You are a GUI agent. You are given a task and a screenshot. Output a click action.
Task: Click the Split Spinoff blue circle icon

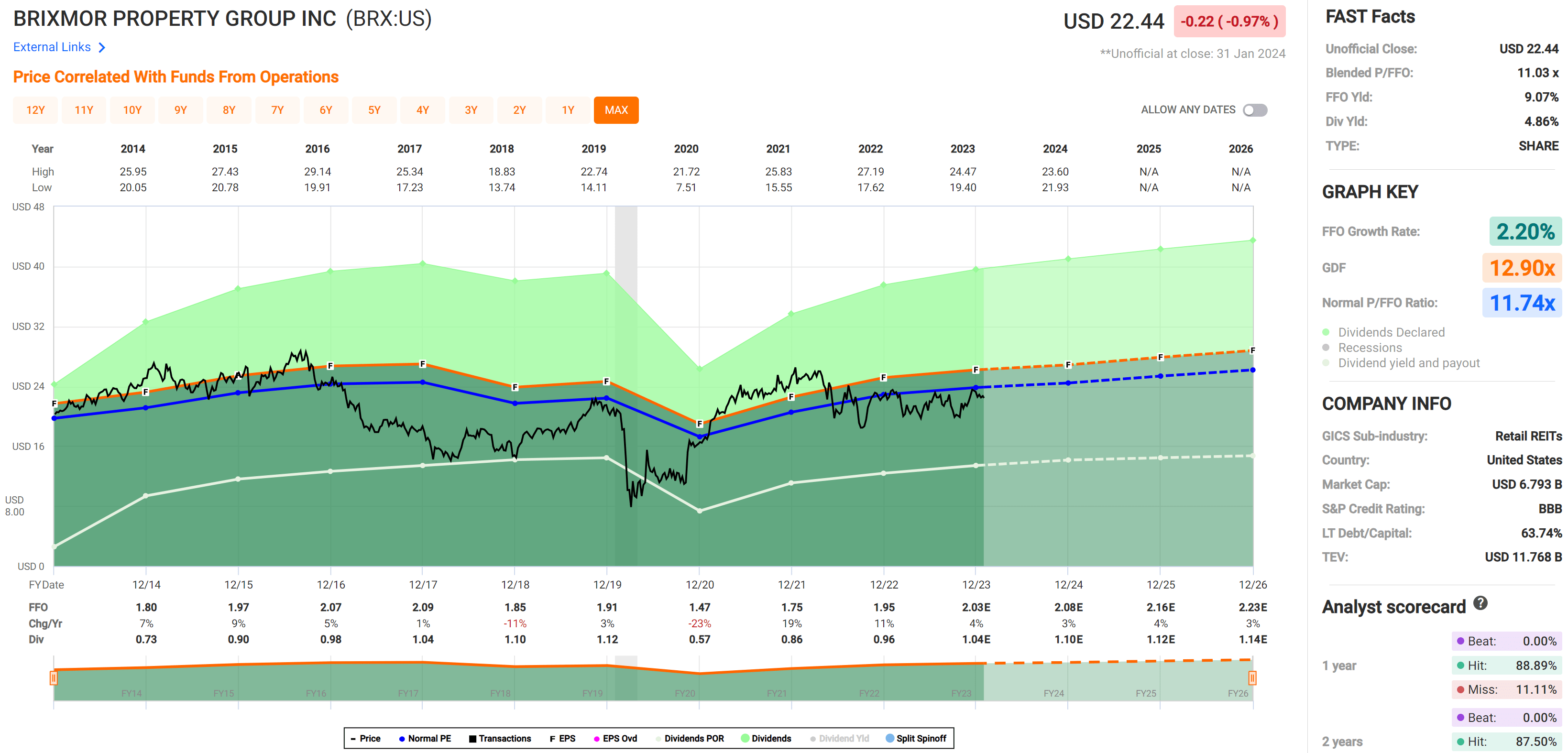pos(891,738)
